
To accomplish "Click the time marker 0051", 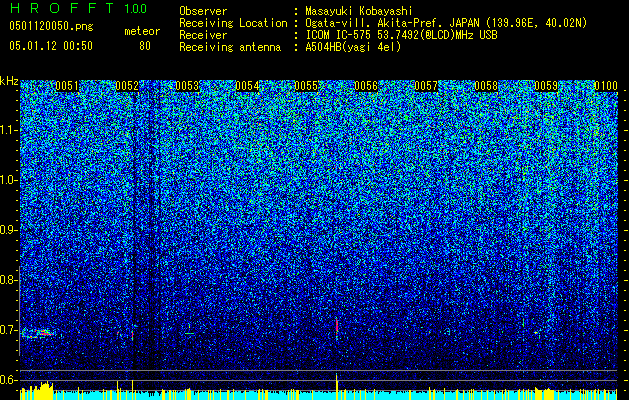I will (67, 86).
